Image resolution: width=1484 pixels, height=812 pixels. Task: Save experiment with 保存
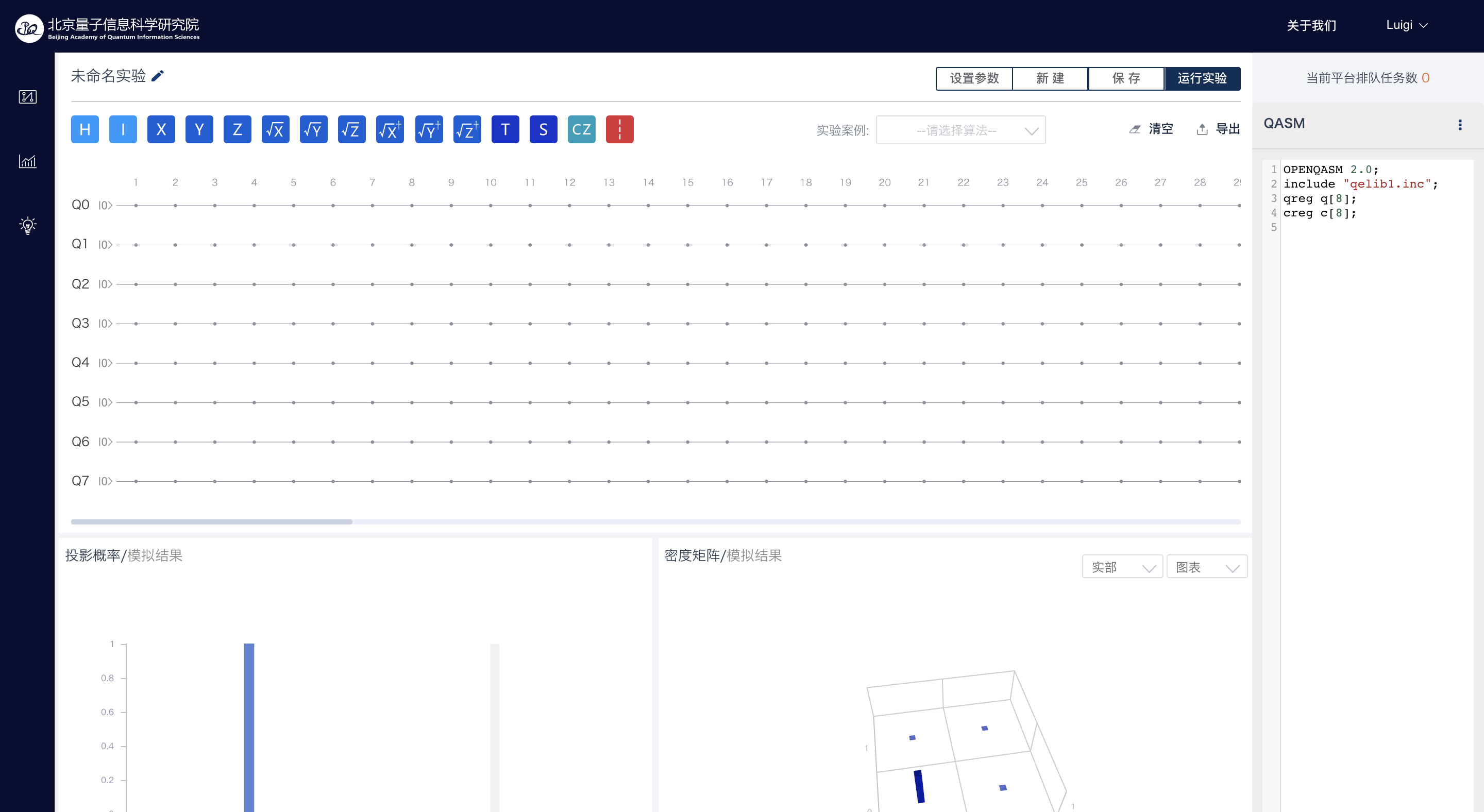click(x=1126, y=78)
